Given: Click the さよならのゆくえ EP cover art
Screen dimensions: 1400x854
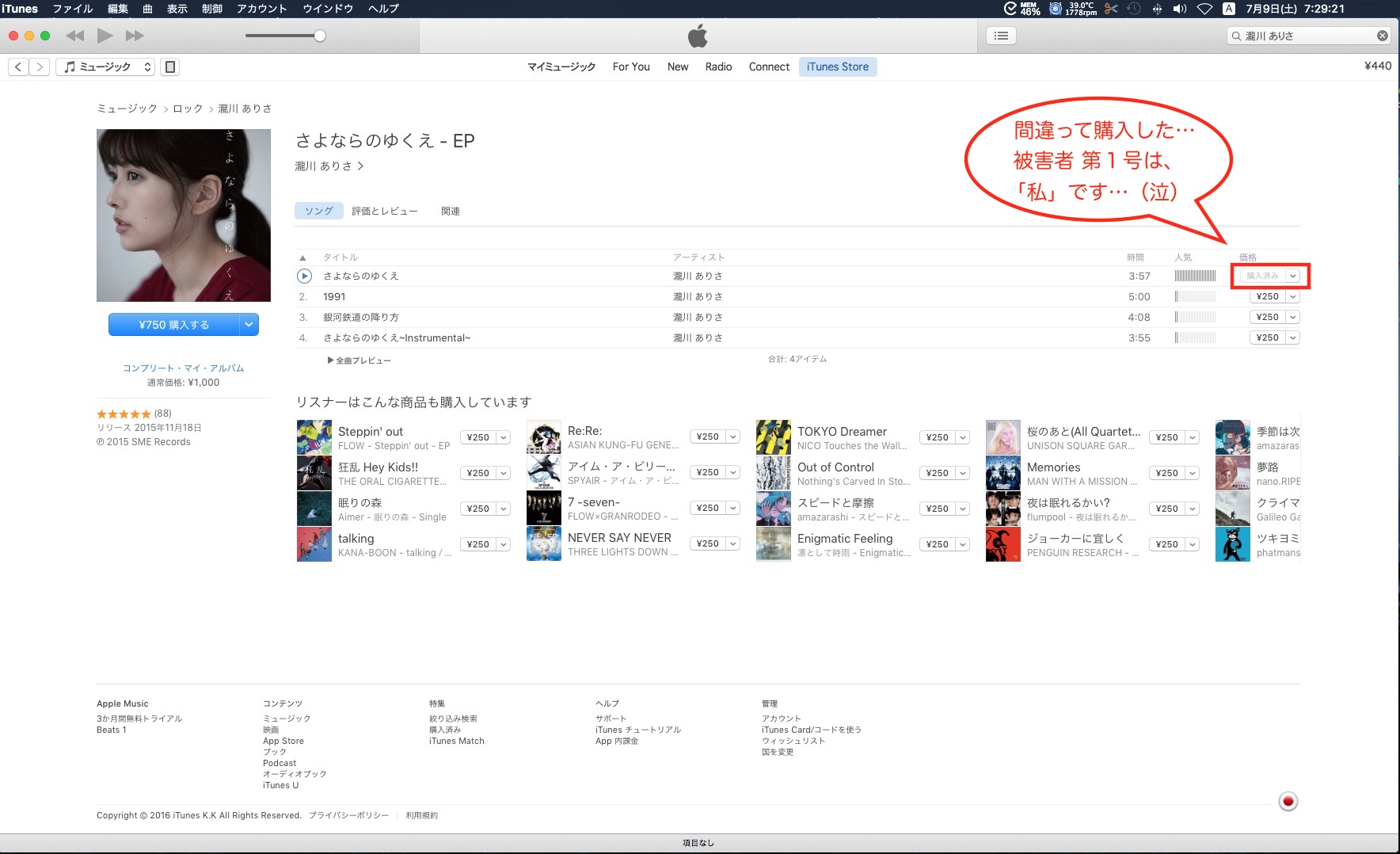Looking at the screenshot, I should 184,215.
